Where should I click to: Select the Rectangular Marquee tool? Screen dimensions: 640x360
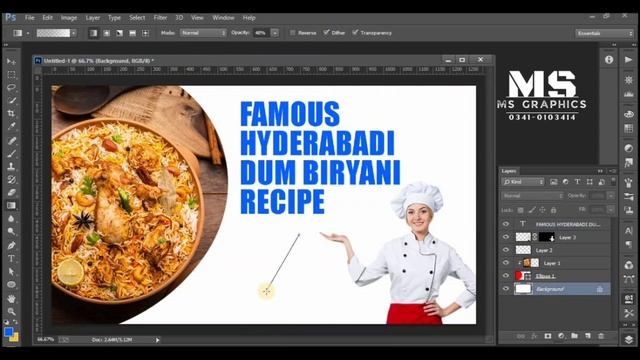11,75
